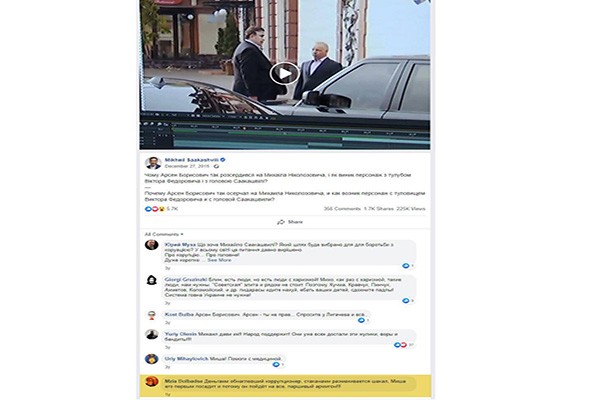Expand See More in Юрий Муха's comment
This screenshot has height=400, width=600.
(x=219, y=260)
